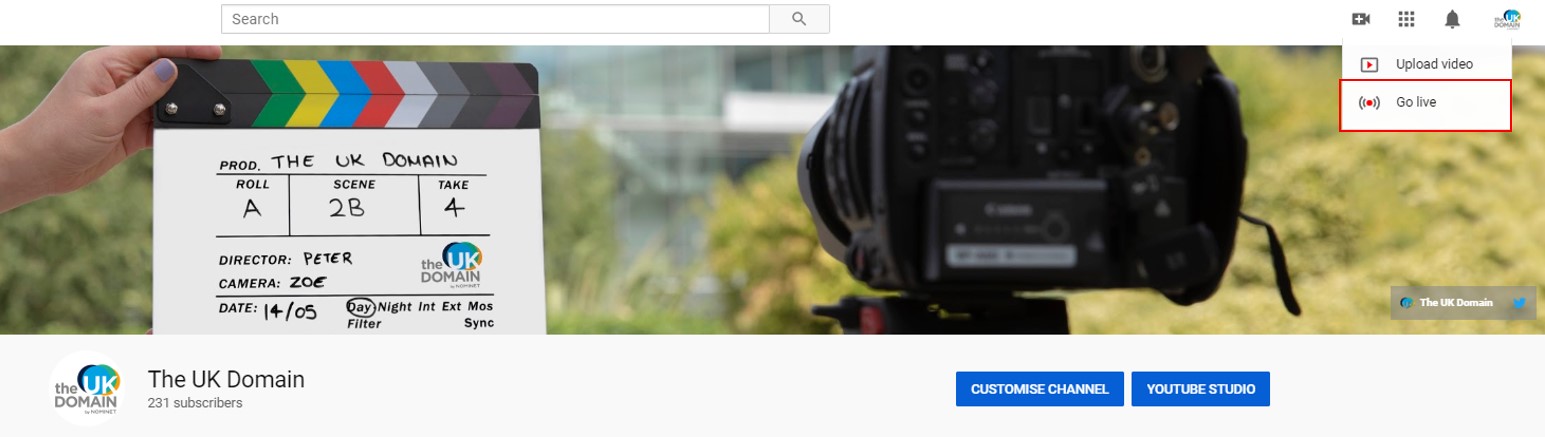Open the notifications bell
The height and width of the screenshot is (437, 1545).
[x=1452, y=19]
